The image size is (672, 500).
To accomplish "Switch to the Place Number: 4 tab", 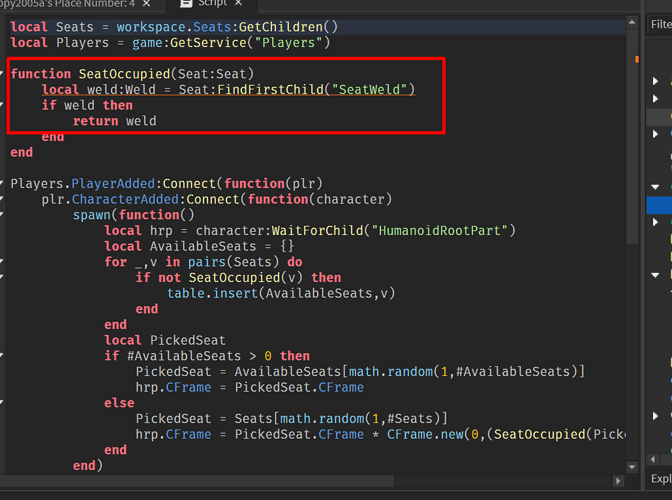I will click(68, 3).
